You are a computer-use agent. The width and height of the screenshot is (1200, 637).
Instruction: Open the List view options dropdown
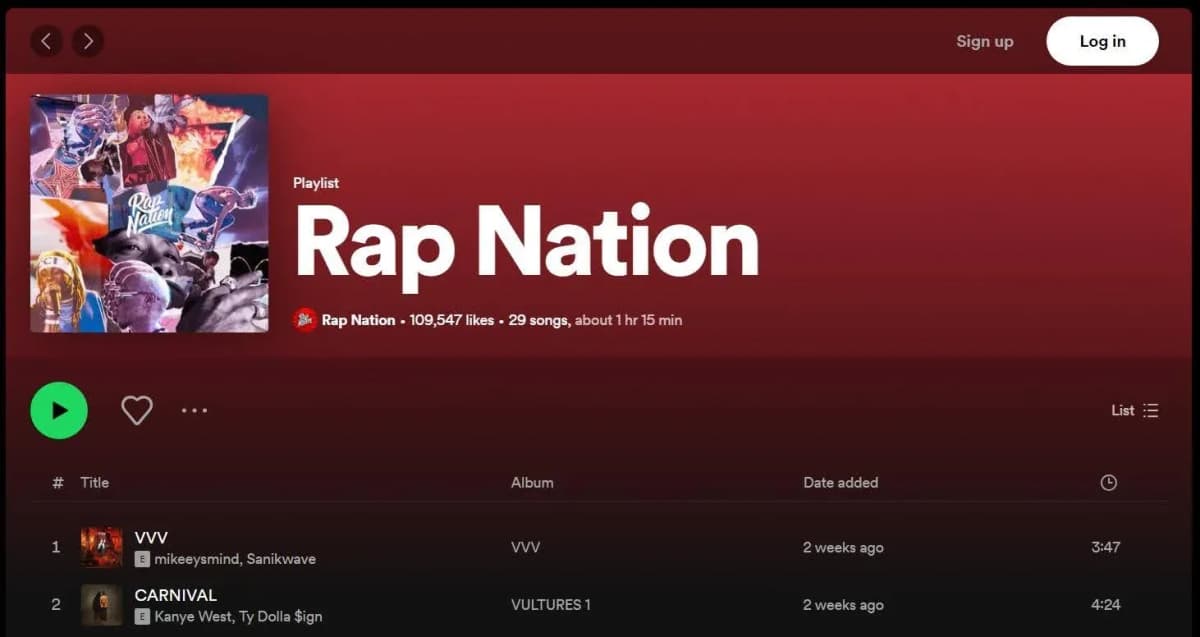coord(1135,410)
